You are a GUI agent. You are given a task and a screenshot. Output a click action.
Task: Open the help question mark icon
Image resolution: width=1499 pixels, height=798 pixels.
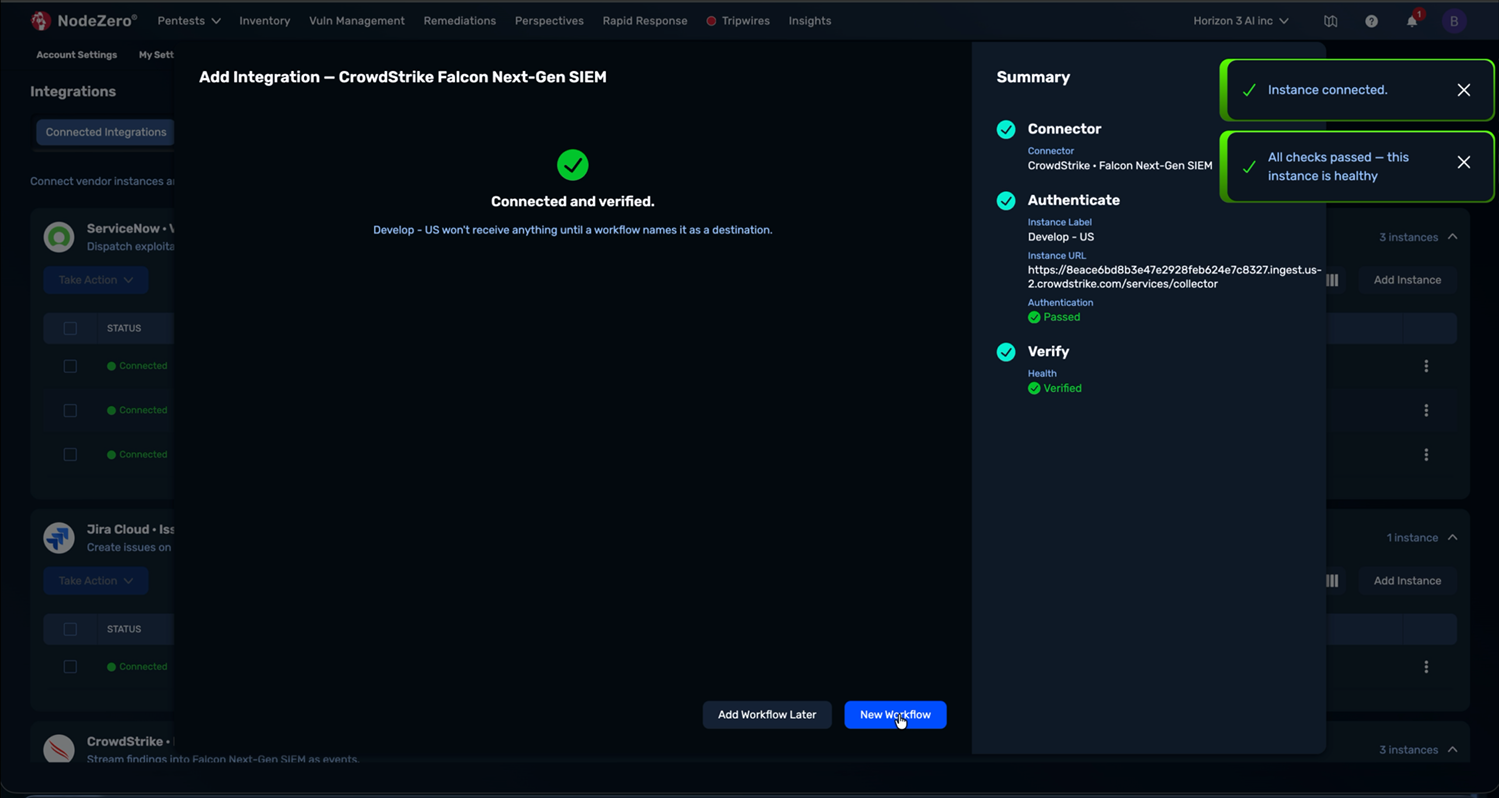click(1371, 21)
